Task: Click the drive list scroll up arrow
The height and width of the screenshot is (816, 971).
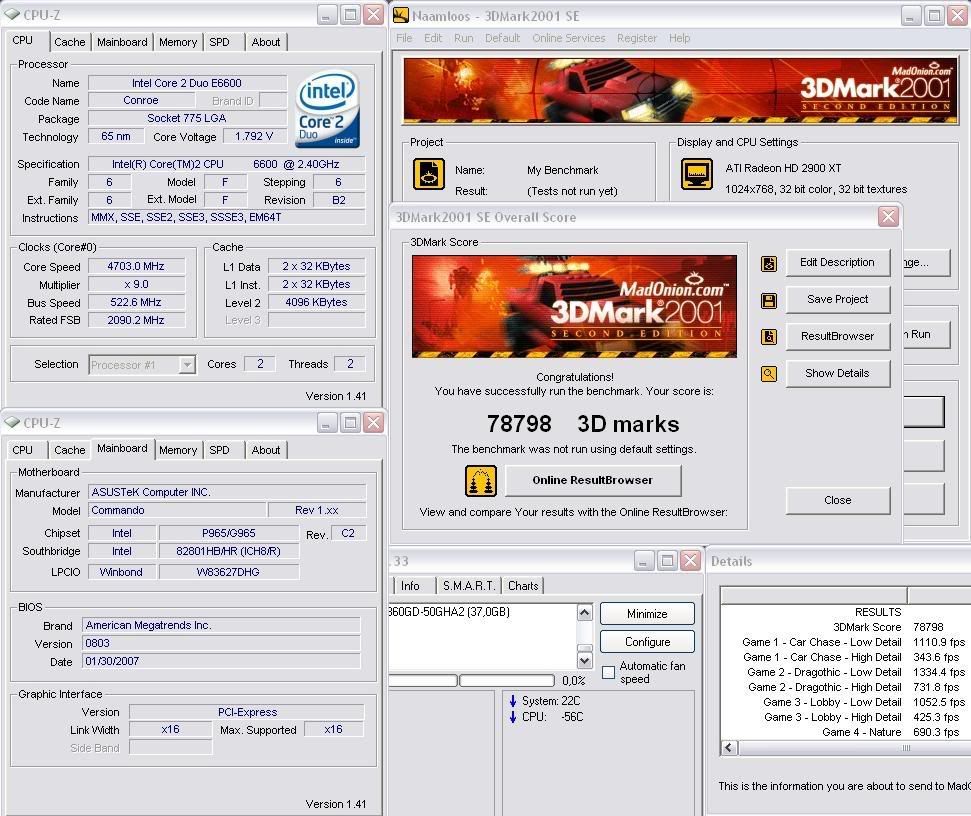Action: (x=585, y=613)
